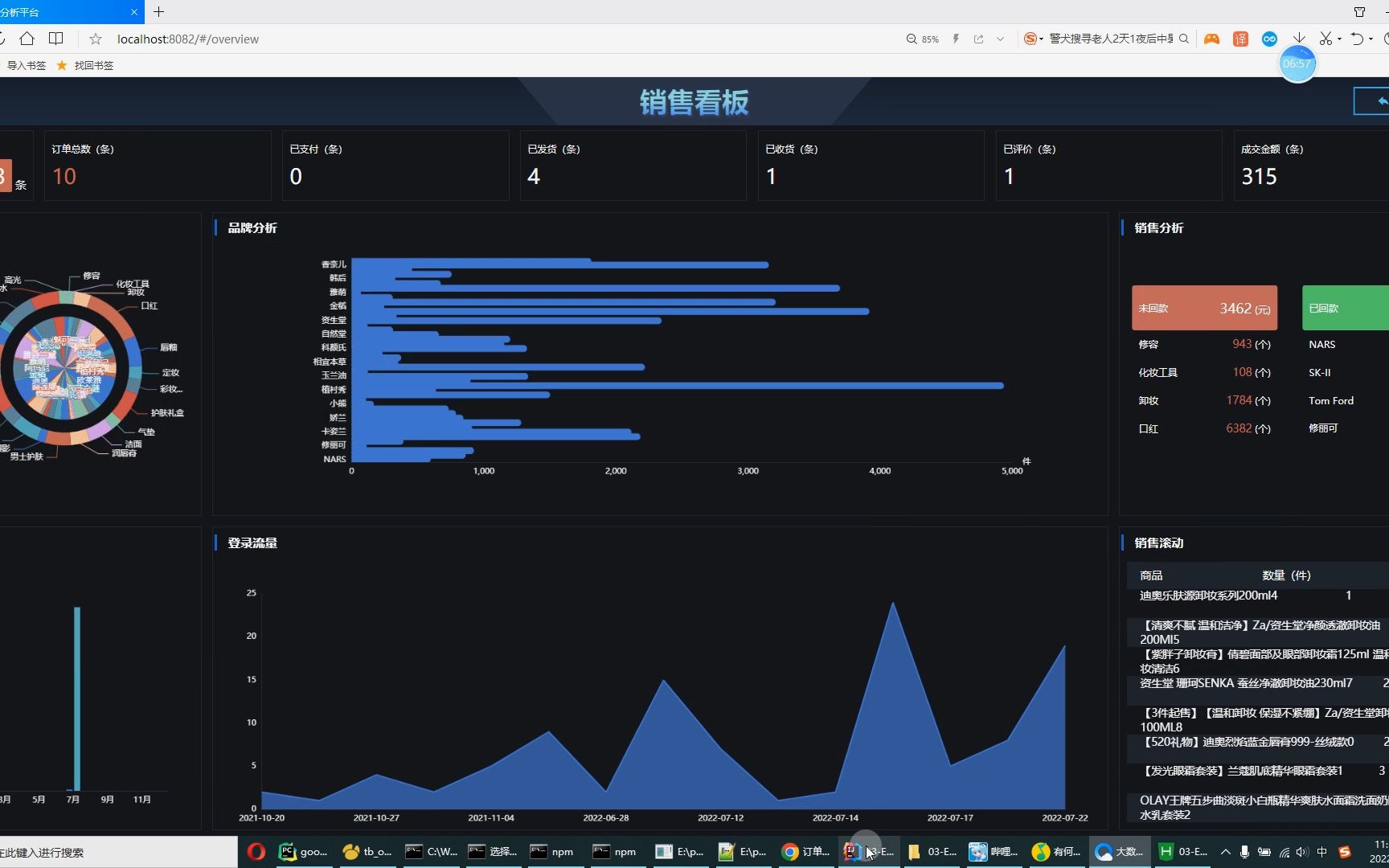
Task: Click the 修容 943 row
Action: tap(1204, 344)
